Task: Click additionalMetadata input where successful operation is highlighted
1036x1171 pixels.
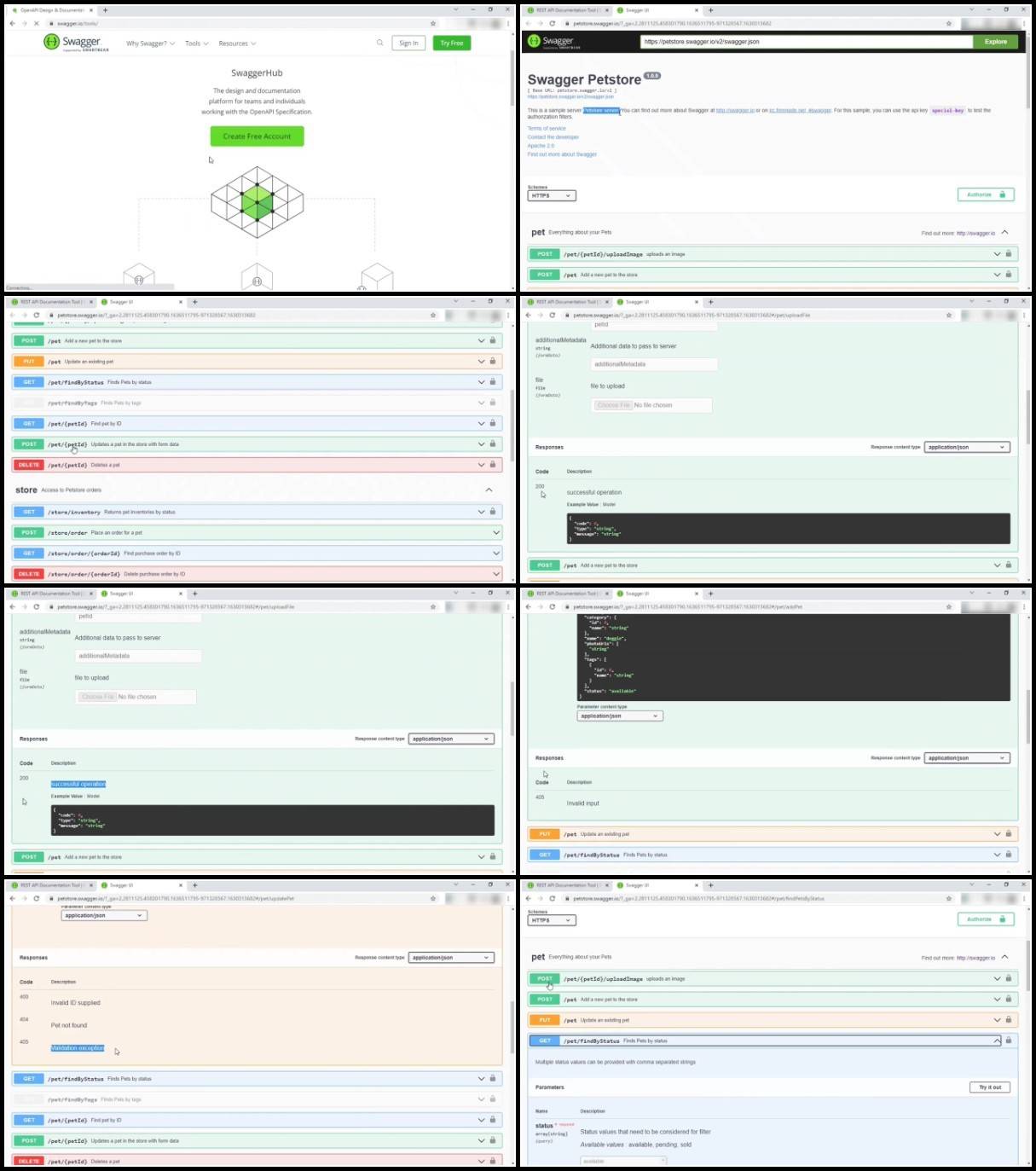Action: 138,656
